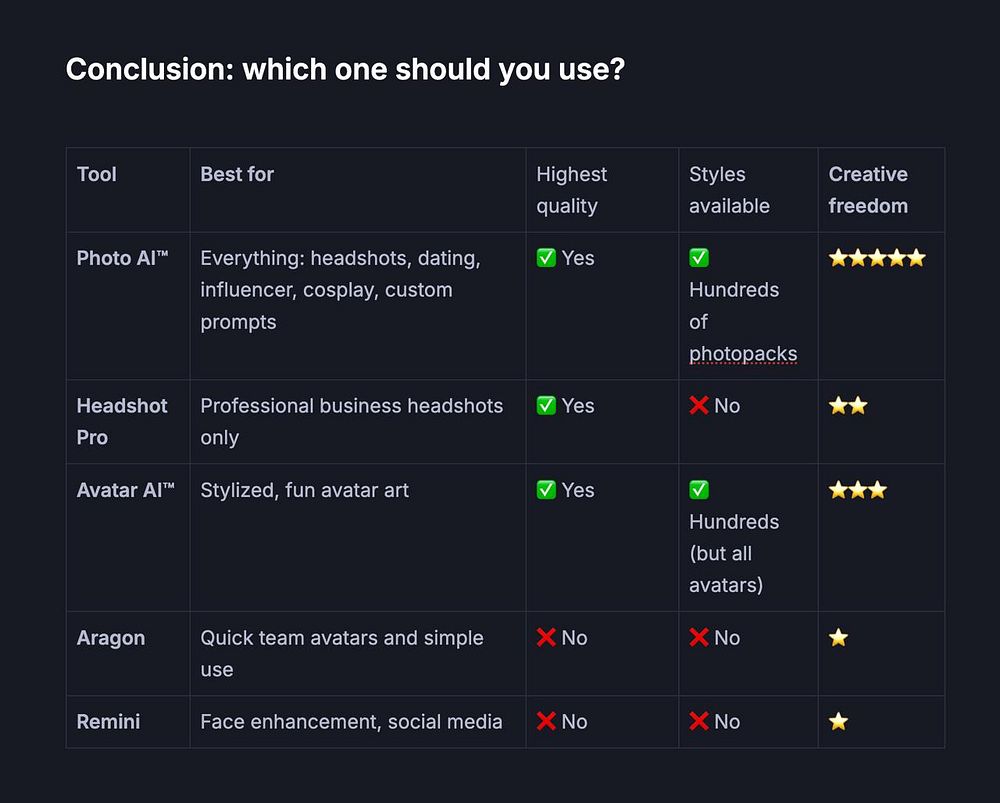The height and width of the screenshot is (803, 1000).
Task: Click red X in Aragon quality cell
Action: tap(546, 638)
